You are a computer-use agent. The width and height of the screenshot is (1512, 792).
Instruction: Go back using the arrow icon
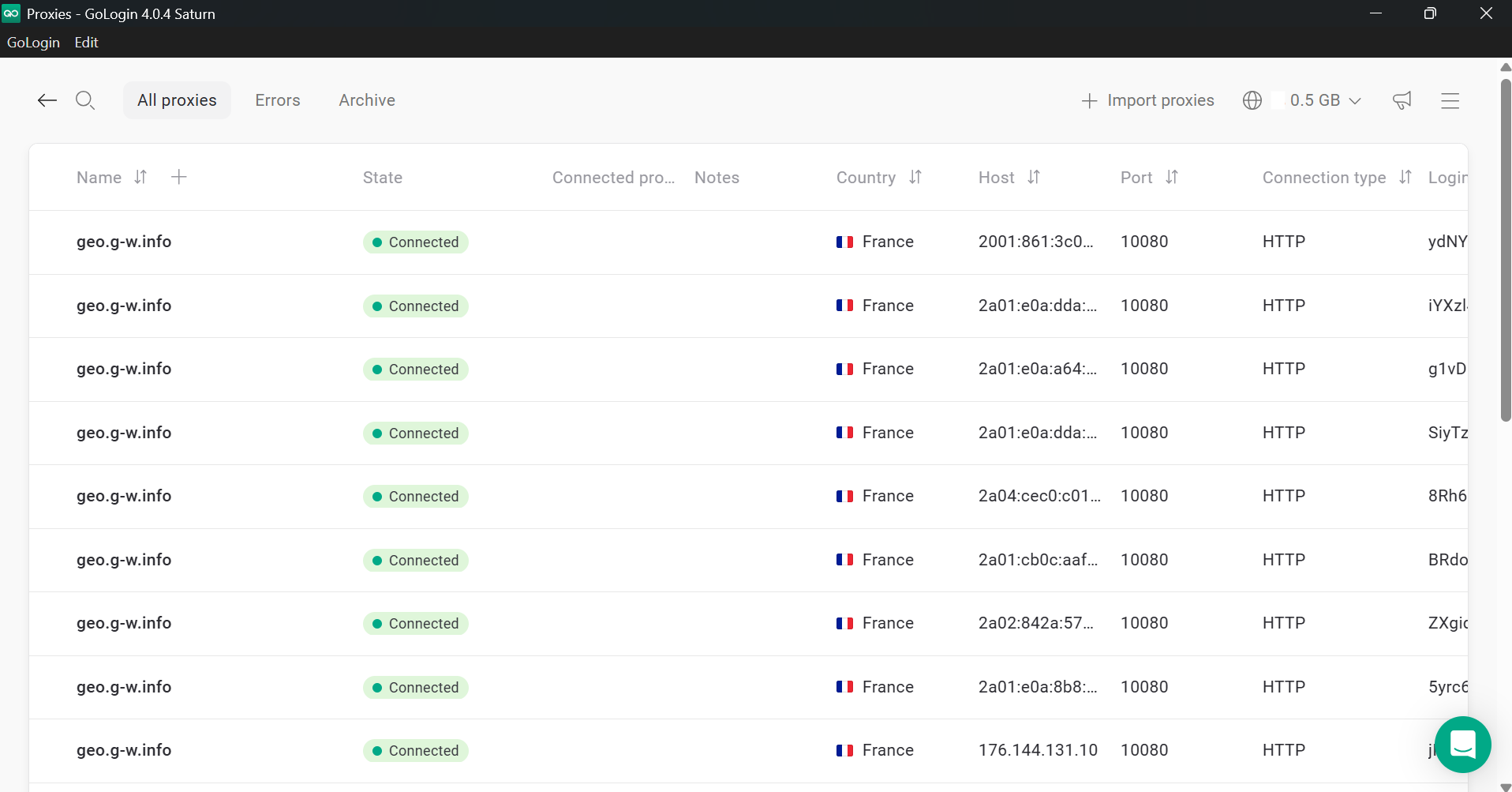pos(47,100)
